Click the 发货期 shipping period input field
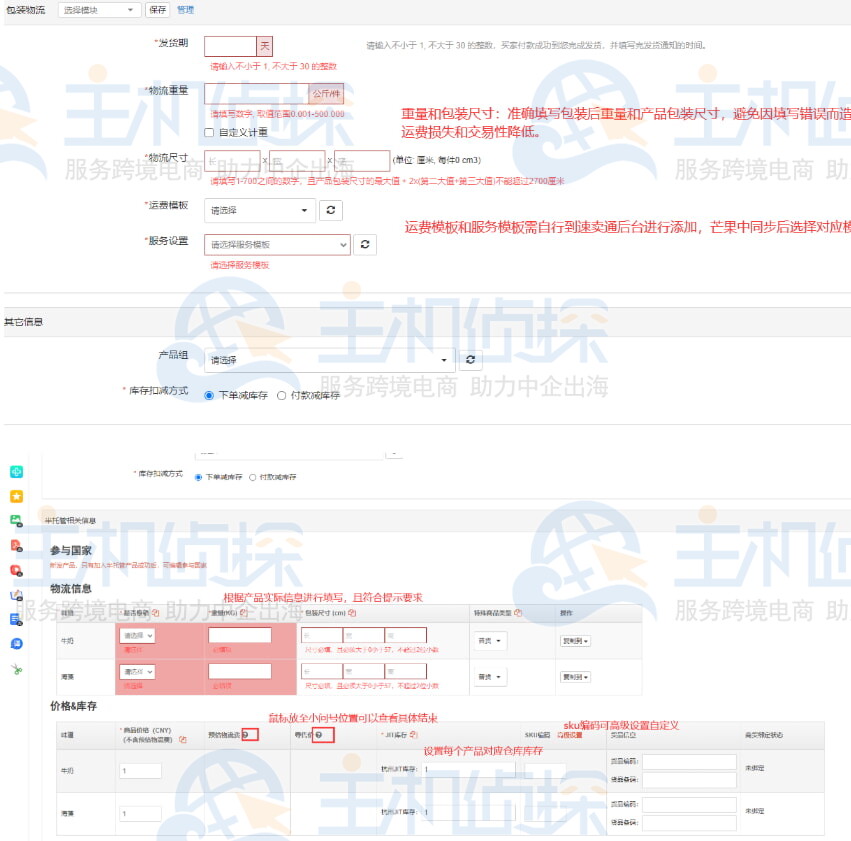 (x=230, y=45)
